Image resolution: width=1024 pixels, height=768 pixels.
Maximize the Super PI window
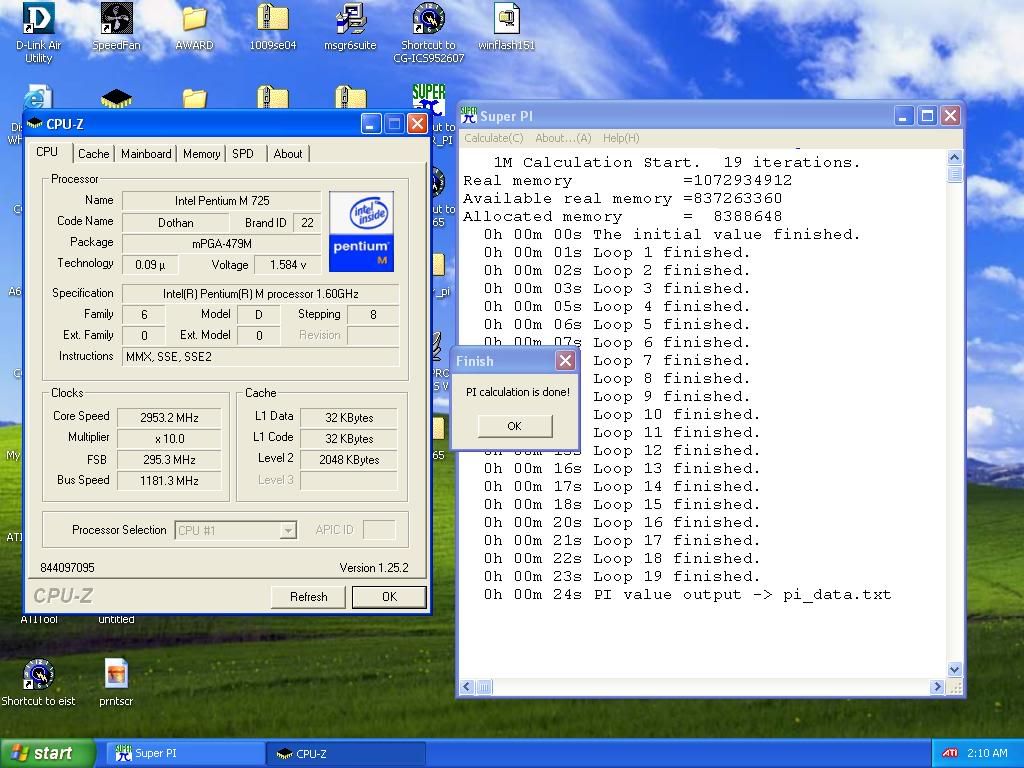click(x=927, y=116)
